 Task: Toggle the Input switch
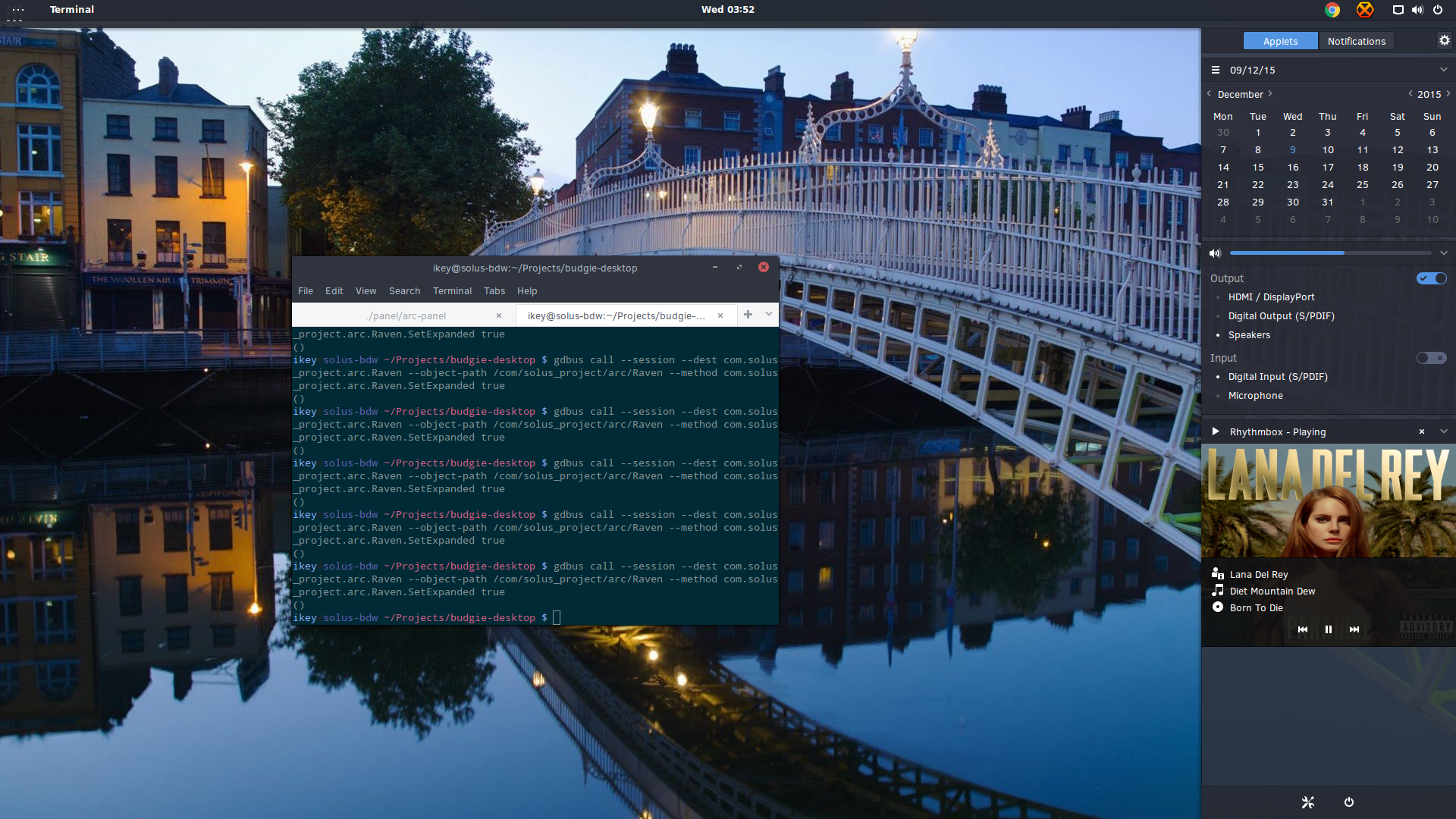pyautogui.click(x=1432, y=358)
